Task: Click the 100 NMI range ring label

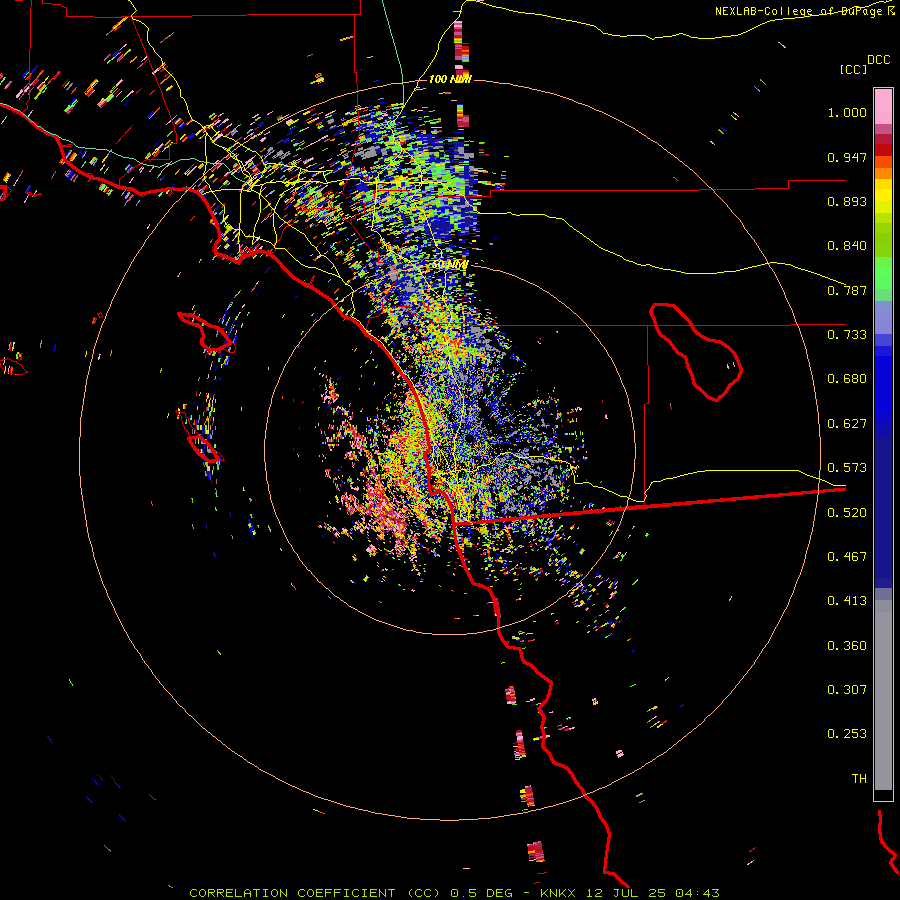Action: pyautogui.click(x=450, y=79)
